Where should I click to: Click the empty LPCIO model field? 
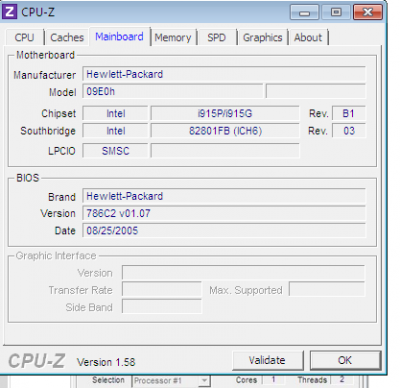tap(225, 151)
